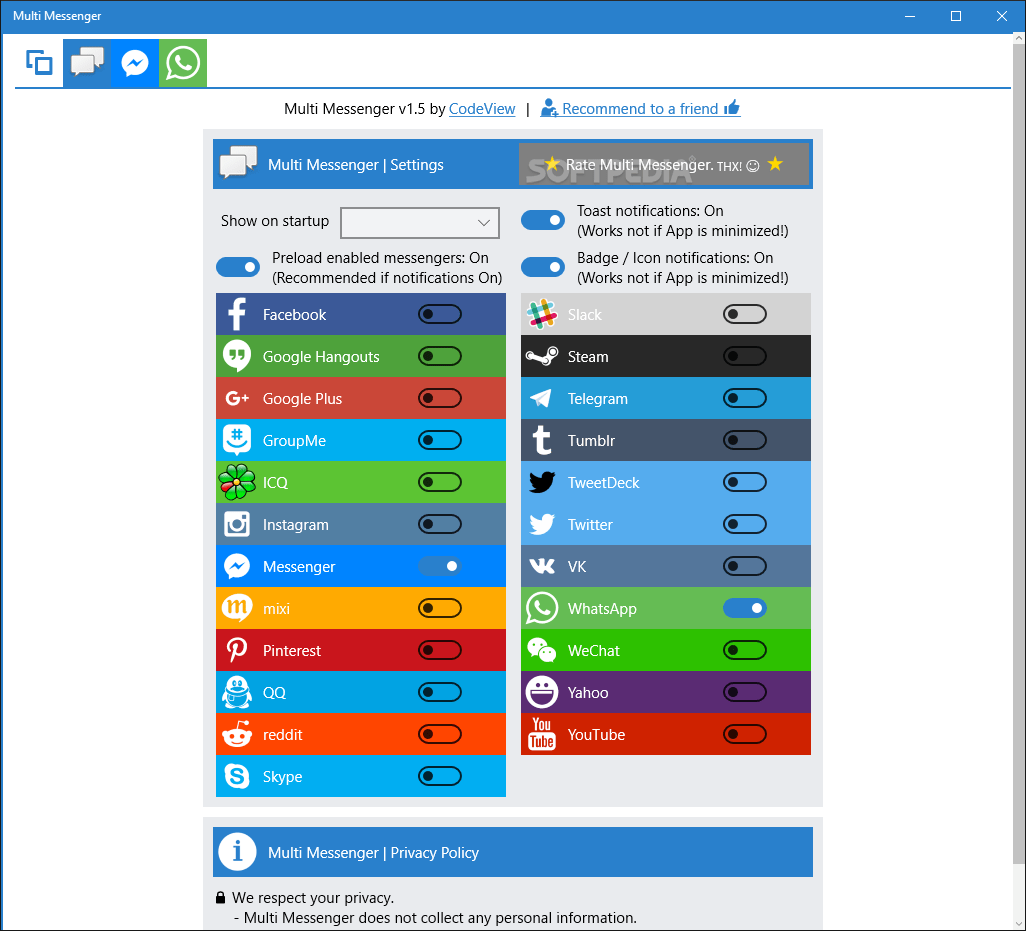This screenshot has height=931, width=1026.
Task: Enable the GroupMe toggle
Action: pyautogui.click(x=440, y=440)
